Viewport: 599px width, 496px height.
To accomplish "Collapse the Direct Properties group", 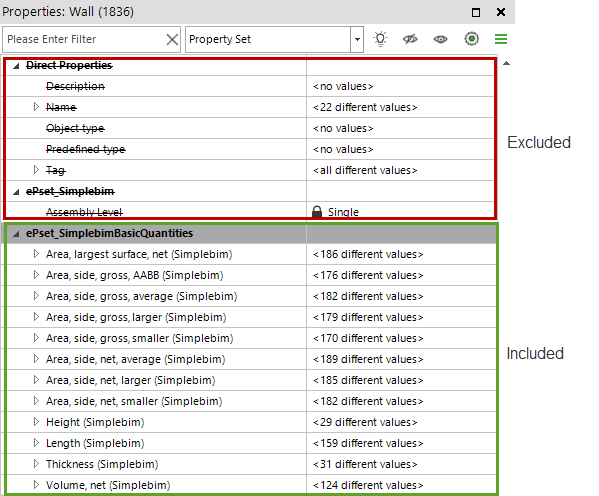I will coord(16,66).
